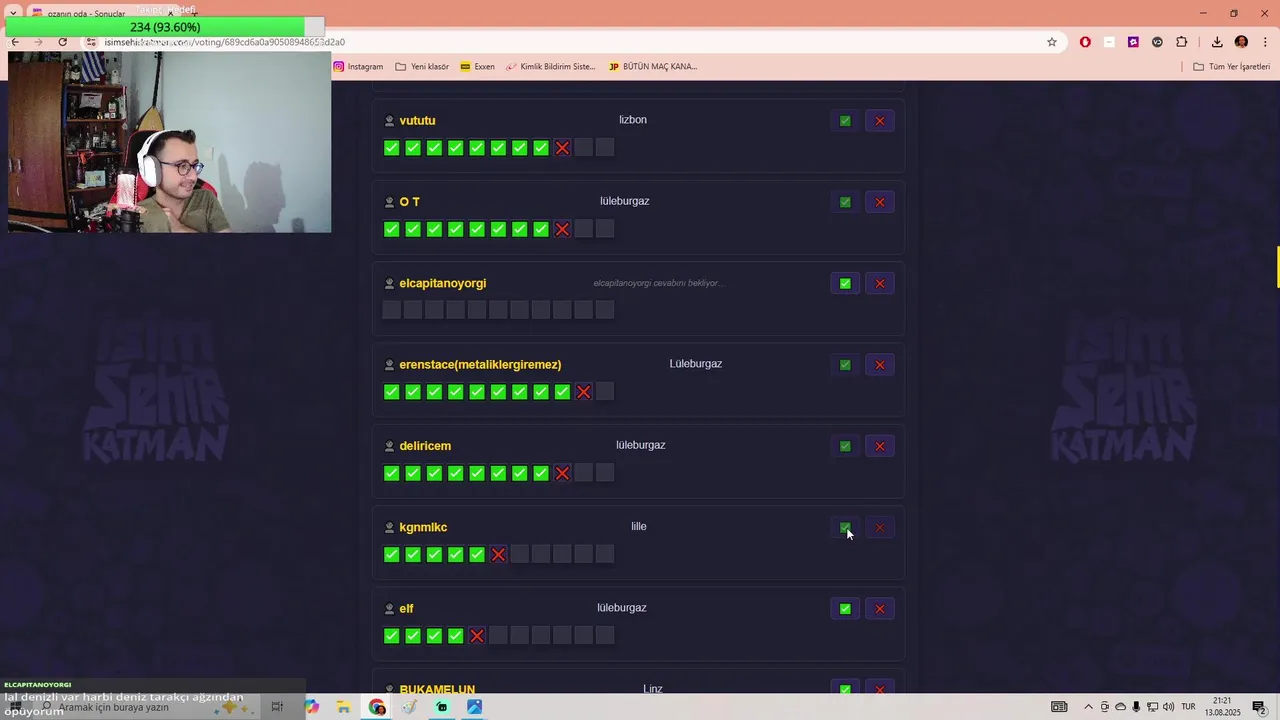Approve kgnmlkc's answer lille
The height and width of the screenshot is (720, 1280).
point(845,527)
